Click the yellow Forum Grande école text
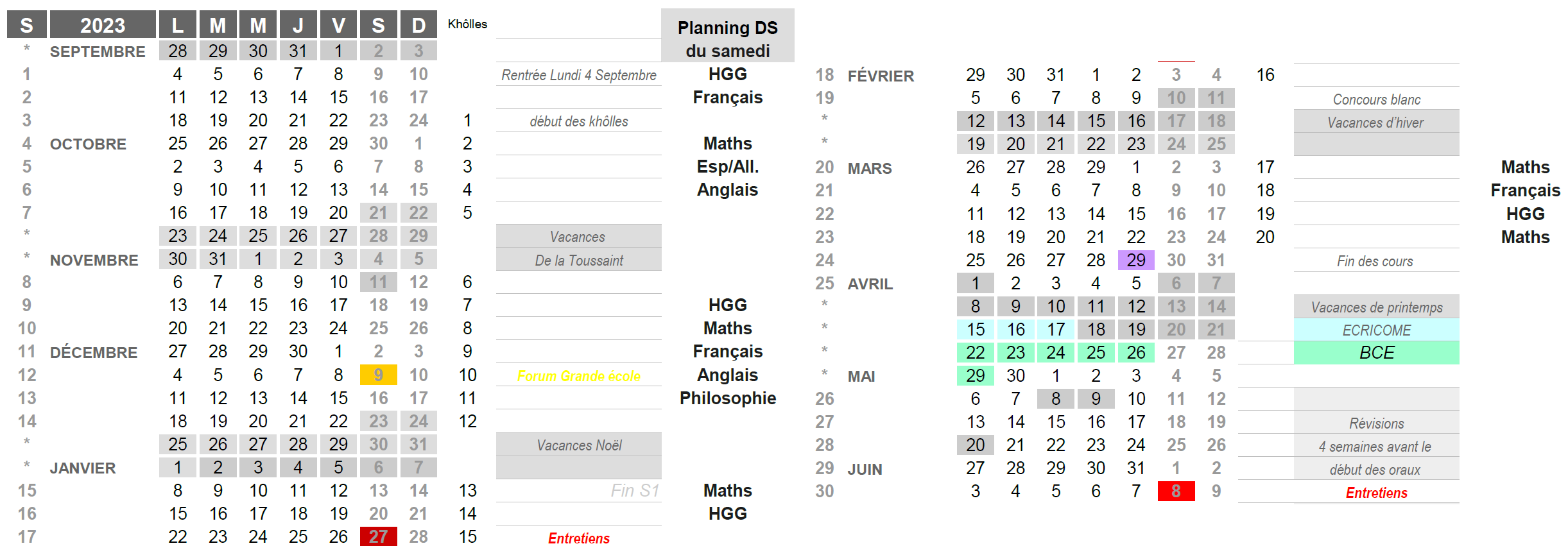Image resolution: width=1568 pixels, height=546 pixels. [x=578, y=376]
